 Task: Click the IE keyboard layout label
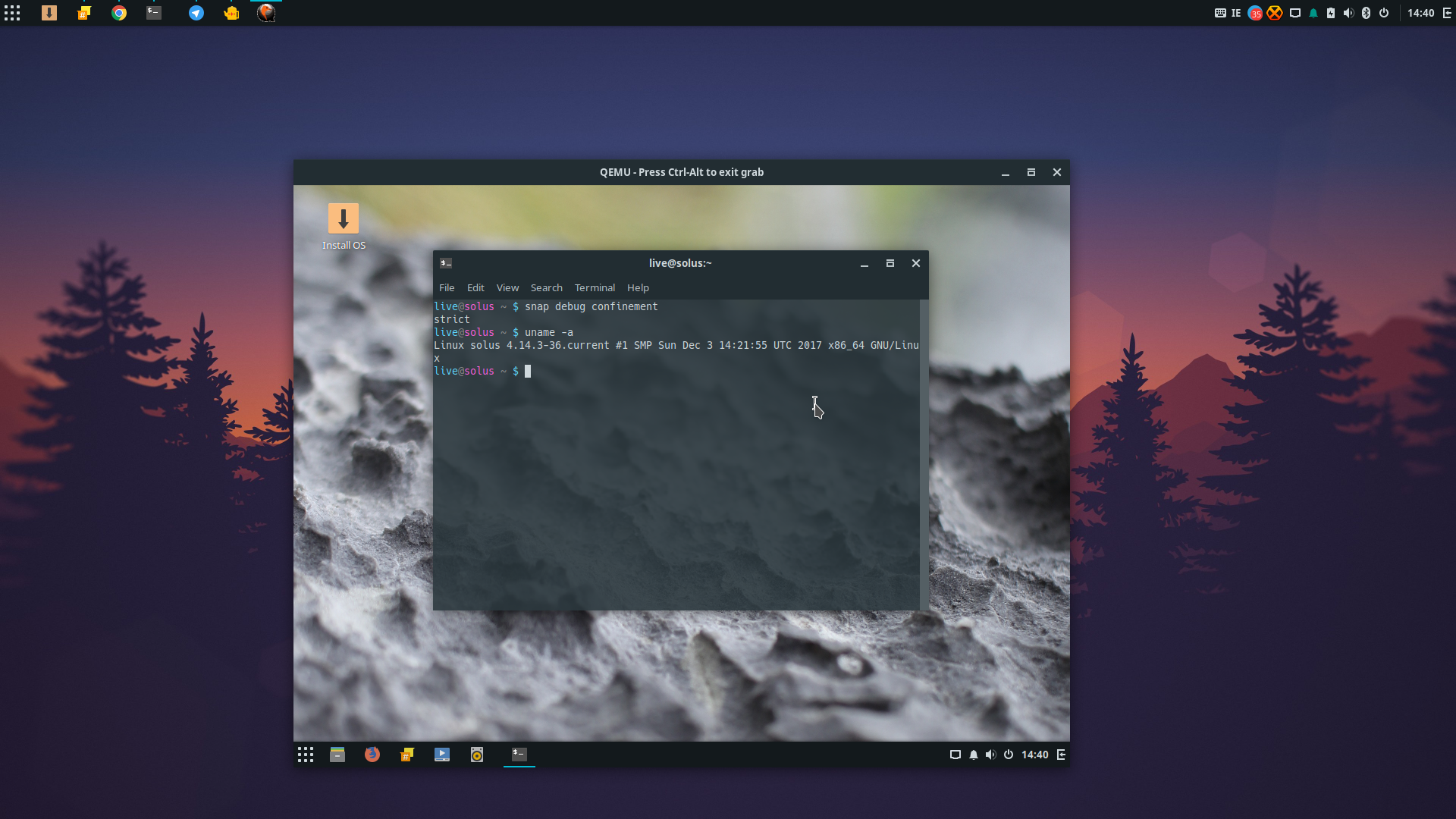click(x=1236, y=13)
